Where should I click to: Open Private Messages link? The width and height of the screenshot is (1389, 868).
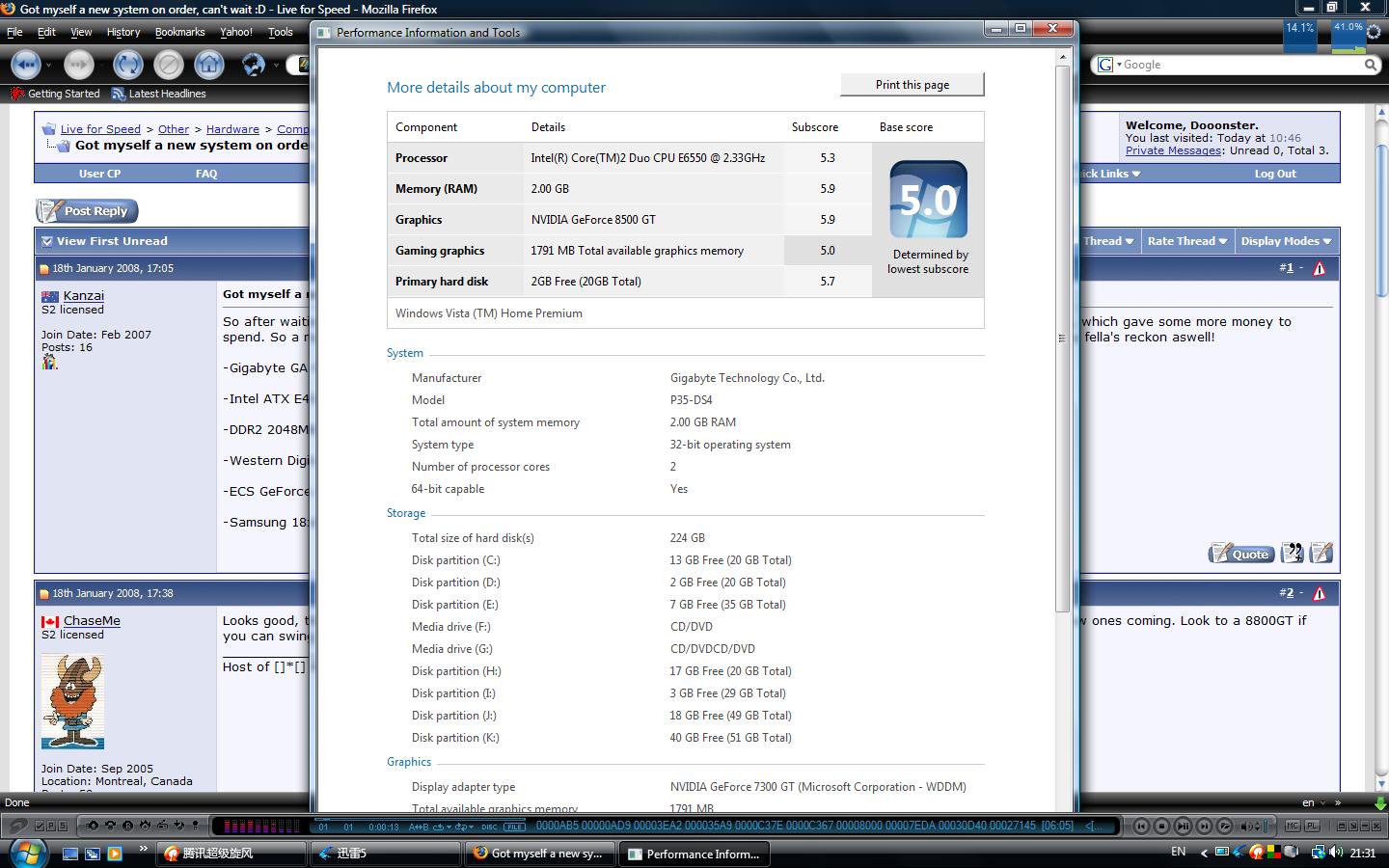[1174, 150]
